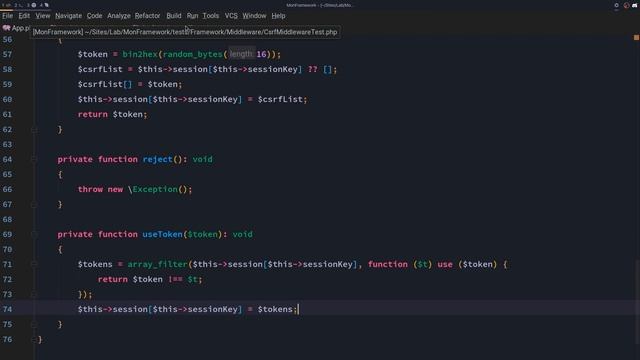The width and height of the screenshot is (640, 360).
Task: Open the View menu
Action: coord(42,16)
